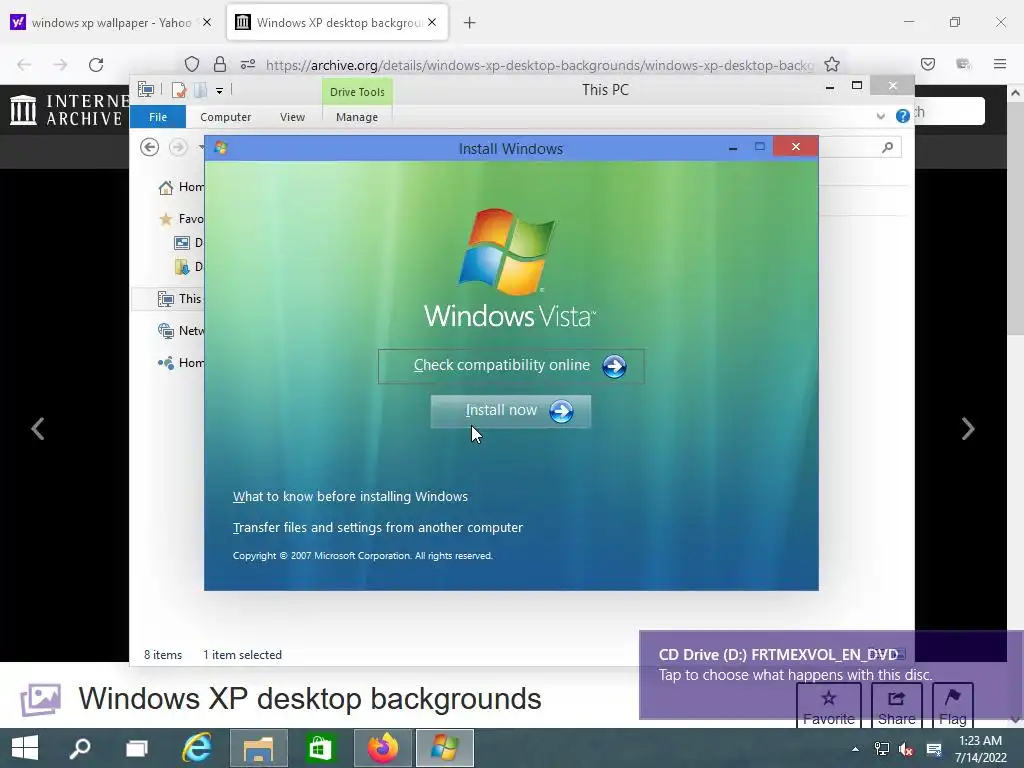
Task: Click the muted volume tray icon
Action: 906,749
